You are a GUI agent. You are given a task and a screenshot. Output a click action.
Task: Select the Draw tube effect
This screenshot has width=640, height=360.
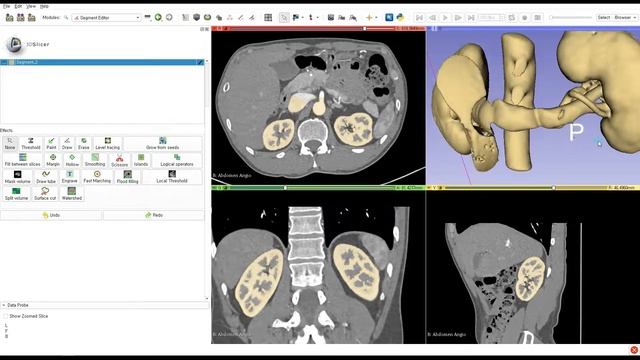tap(46, 177)
